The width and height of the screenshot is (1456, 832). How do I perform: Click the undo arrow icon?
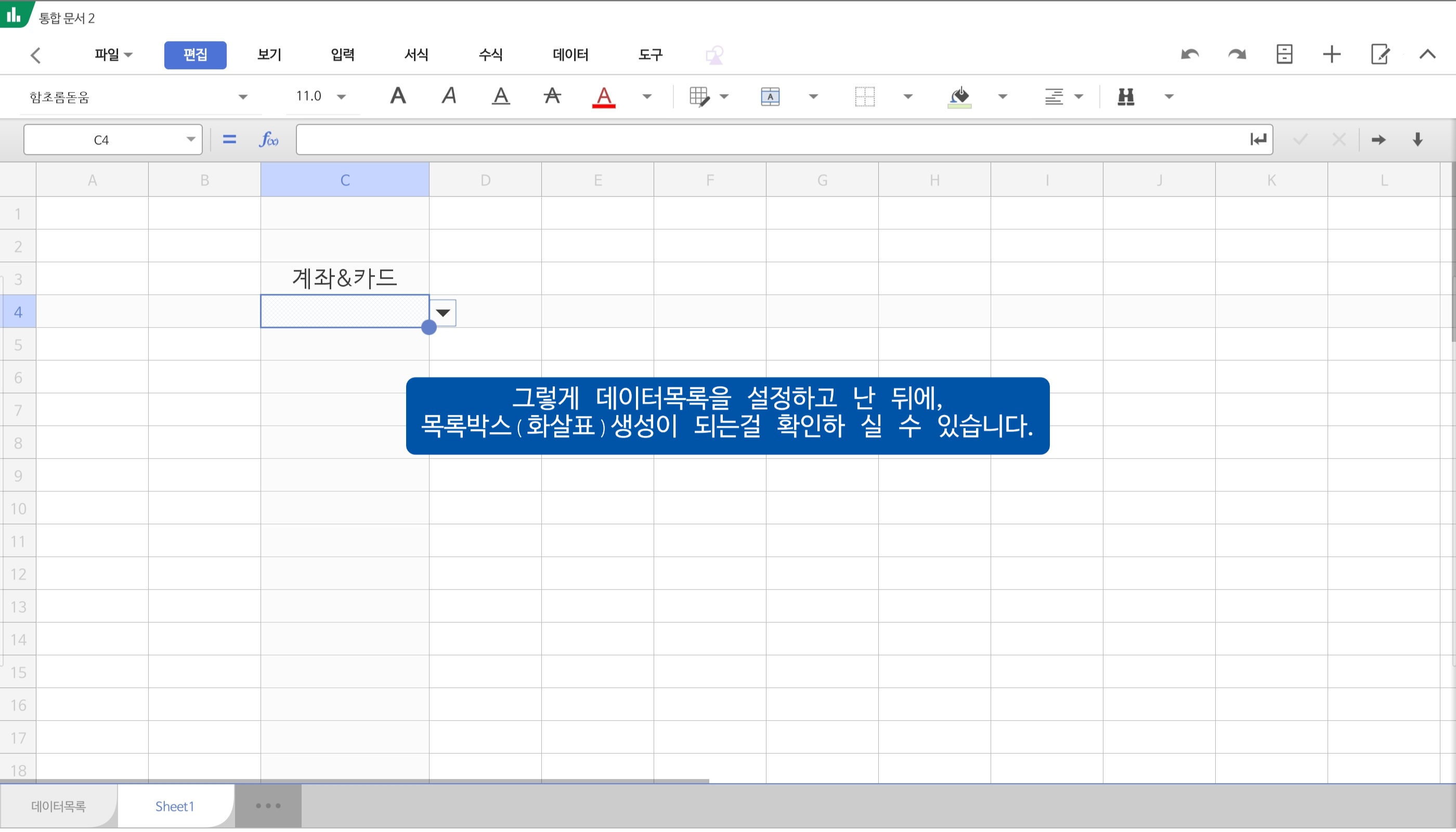click(x=1190, y=55)
